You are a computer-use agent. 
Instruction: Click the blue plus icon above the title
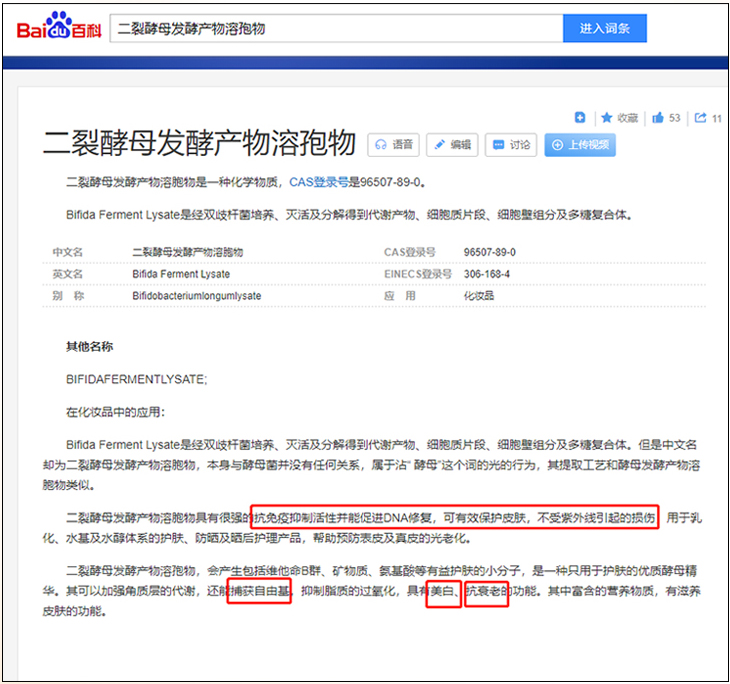tap(580, 117)
